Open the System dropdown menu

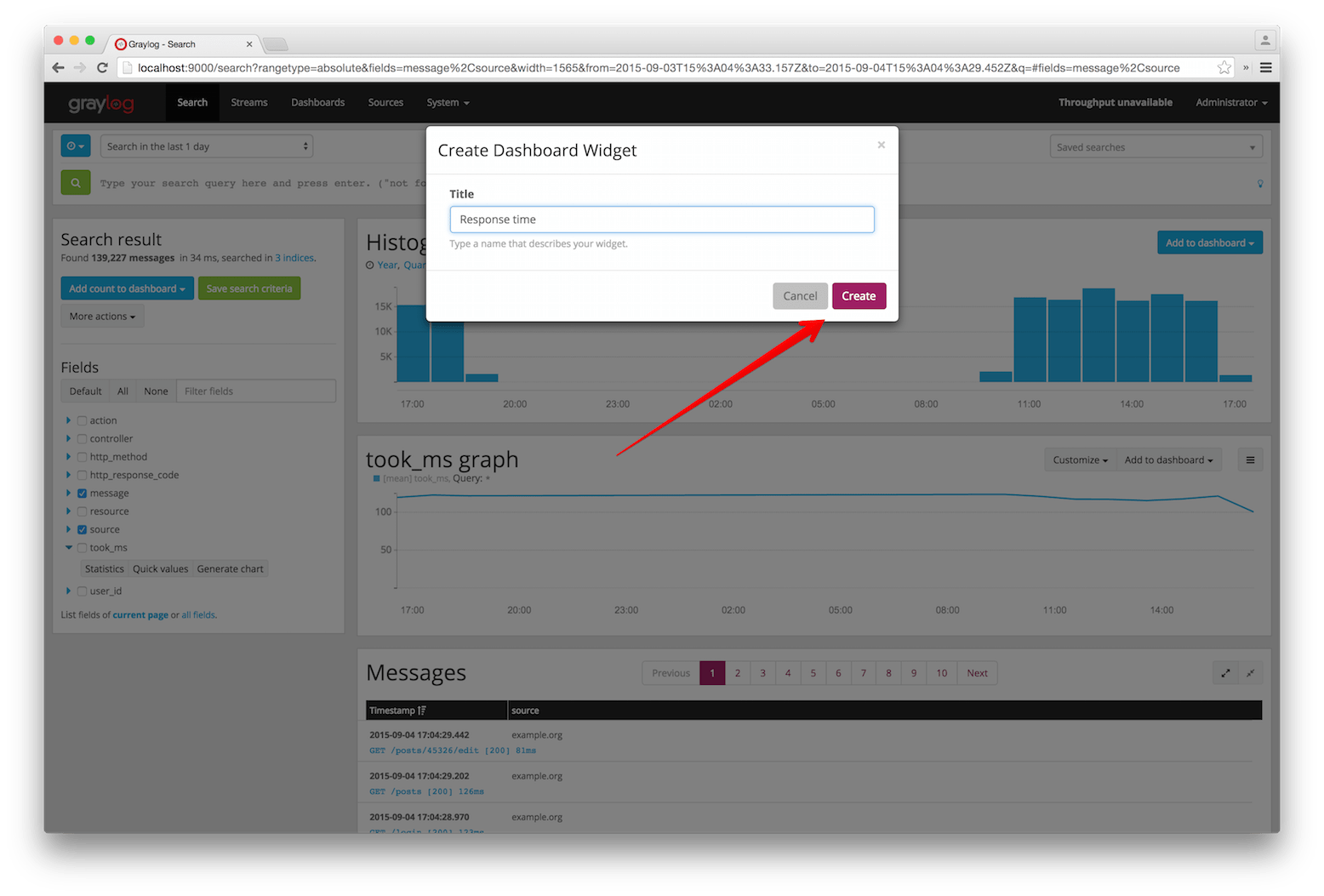pos(448,102)
